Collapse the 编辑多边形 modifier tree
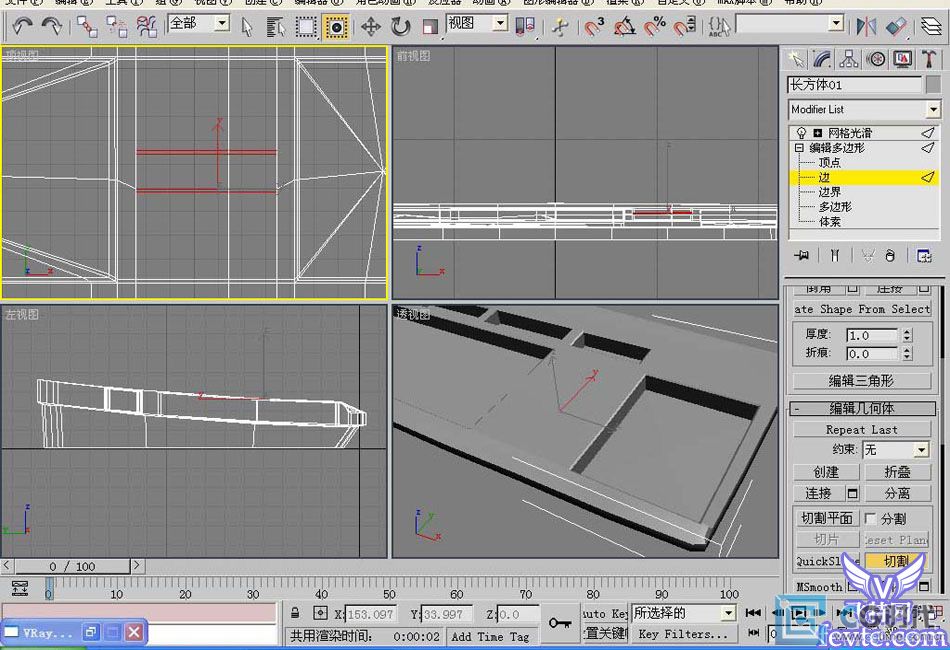The image size is (950, 650). click(799, 148)
